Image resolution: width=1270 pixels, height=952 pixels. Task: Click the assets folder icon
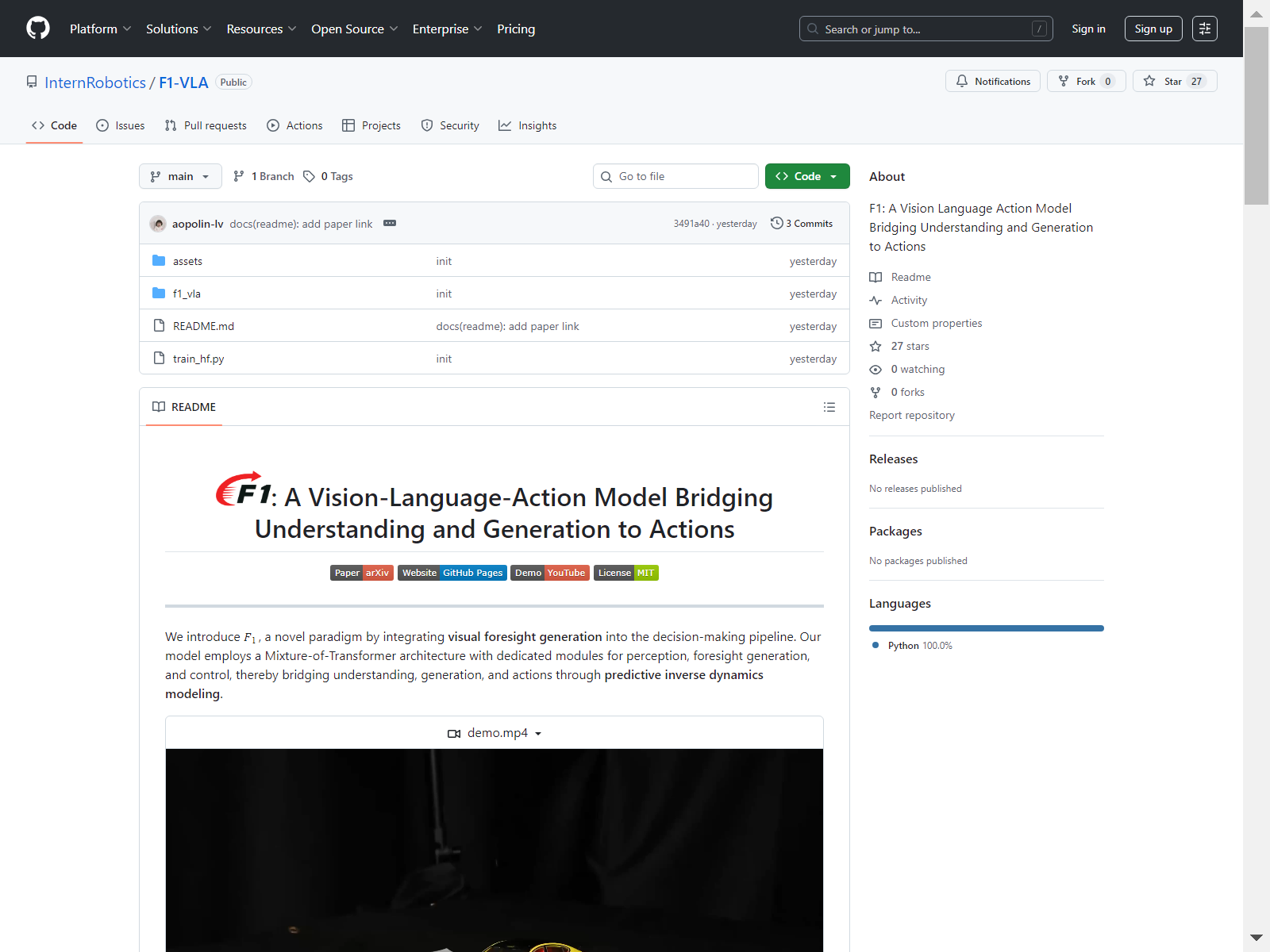[159, 261]
